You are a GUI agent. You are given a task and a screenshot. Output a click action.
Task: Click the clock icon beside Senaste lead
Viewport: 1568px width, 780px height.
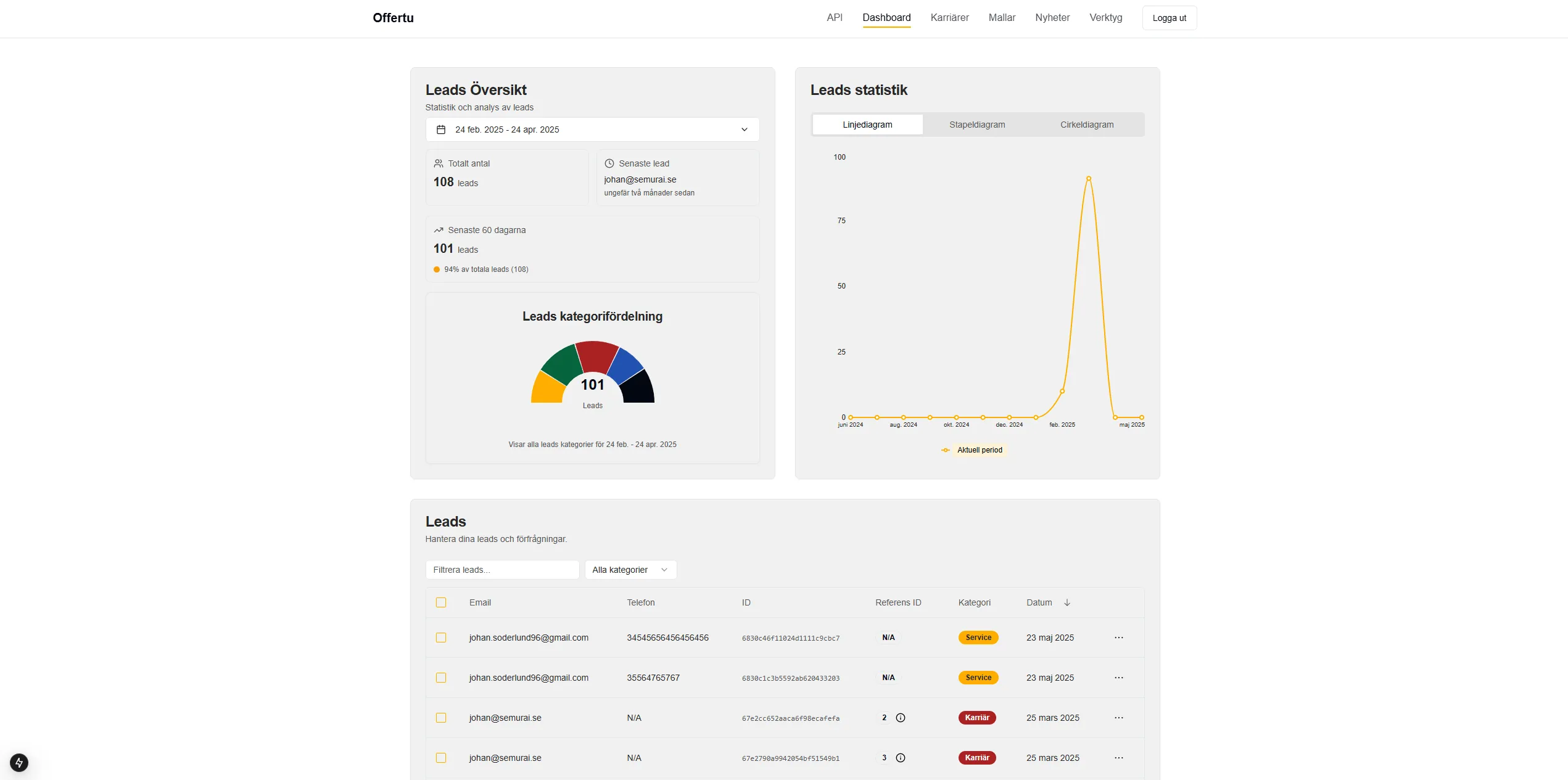[x=609, y=163]
